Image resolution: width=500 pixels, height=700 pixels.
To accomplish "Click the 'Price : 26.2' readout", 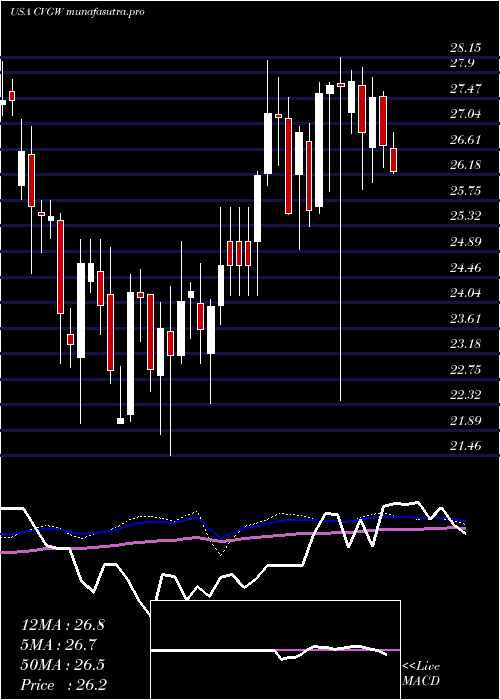I will pyautogui.click(x=64, y=685).
